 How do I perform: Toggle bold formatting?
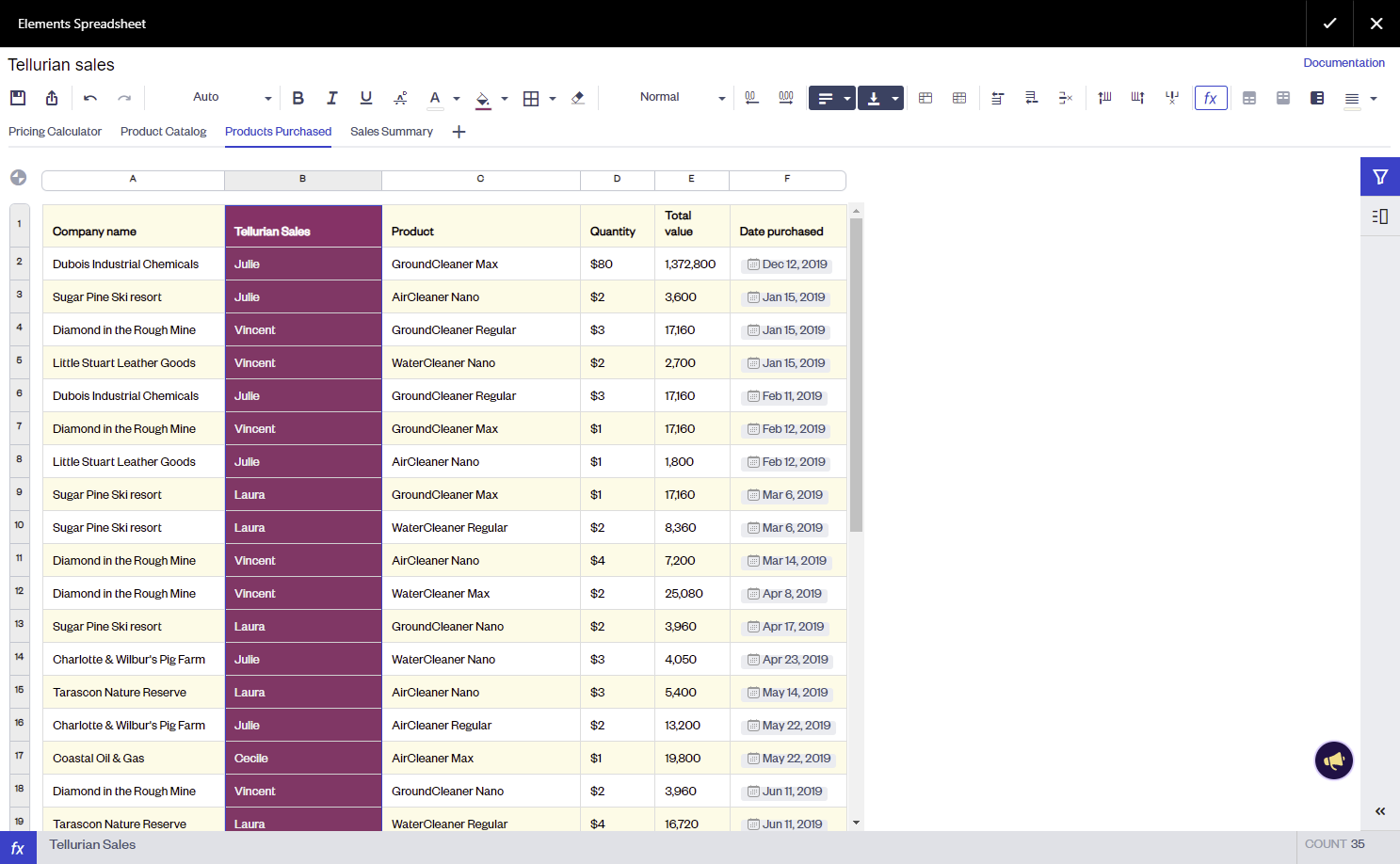coord(298,98)
